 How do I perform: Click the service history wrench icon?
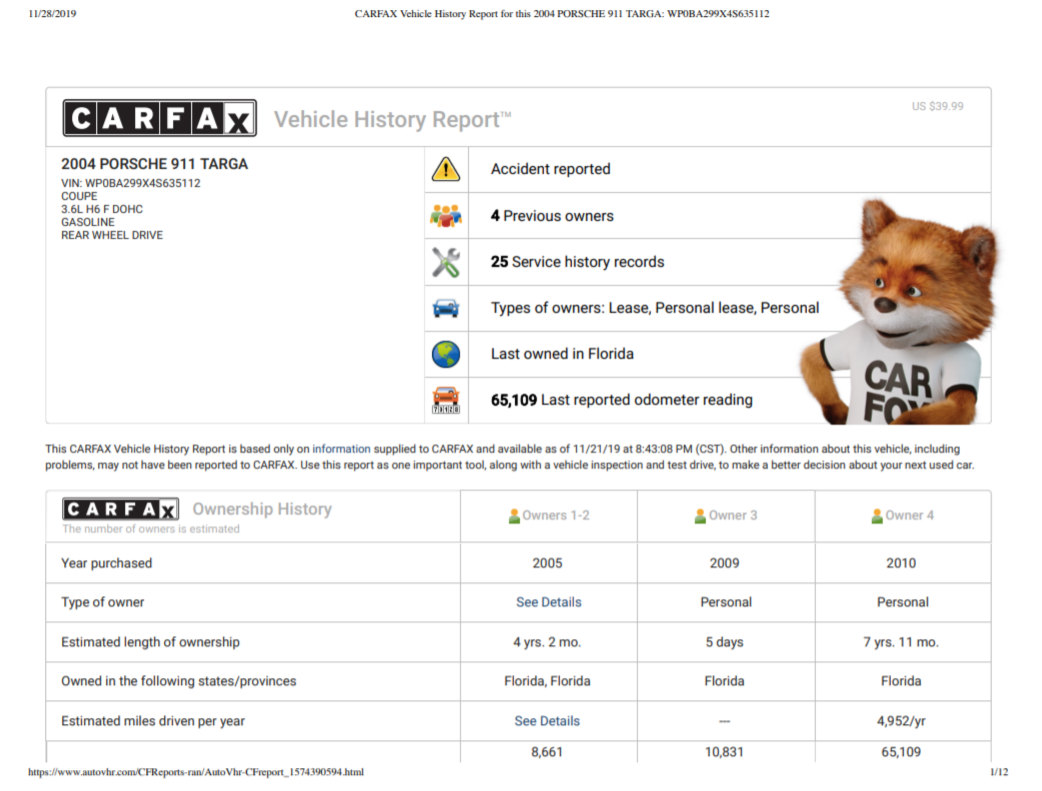446,262
